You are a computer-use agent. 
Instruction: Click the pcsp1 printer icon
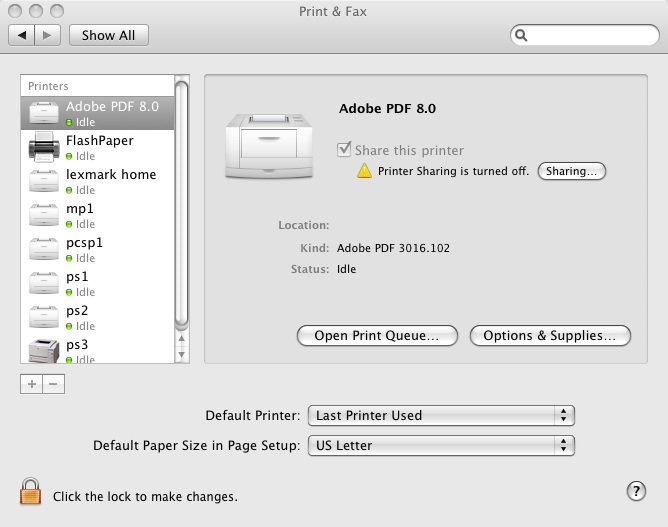(x=43, y=249)
